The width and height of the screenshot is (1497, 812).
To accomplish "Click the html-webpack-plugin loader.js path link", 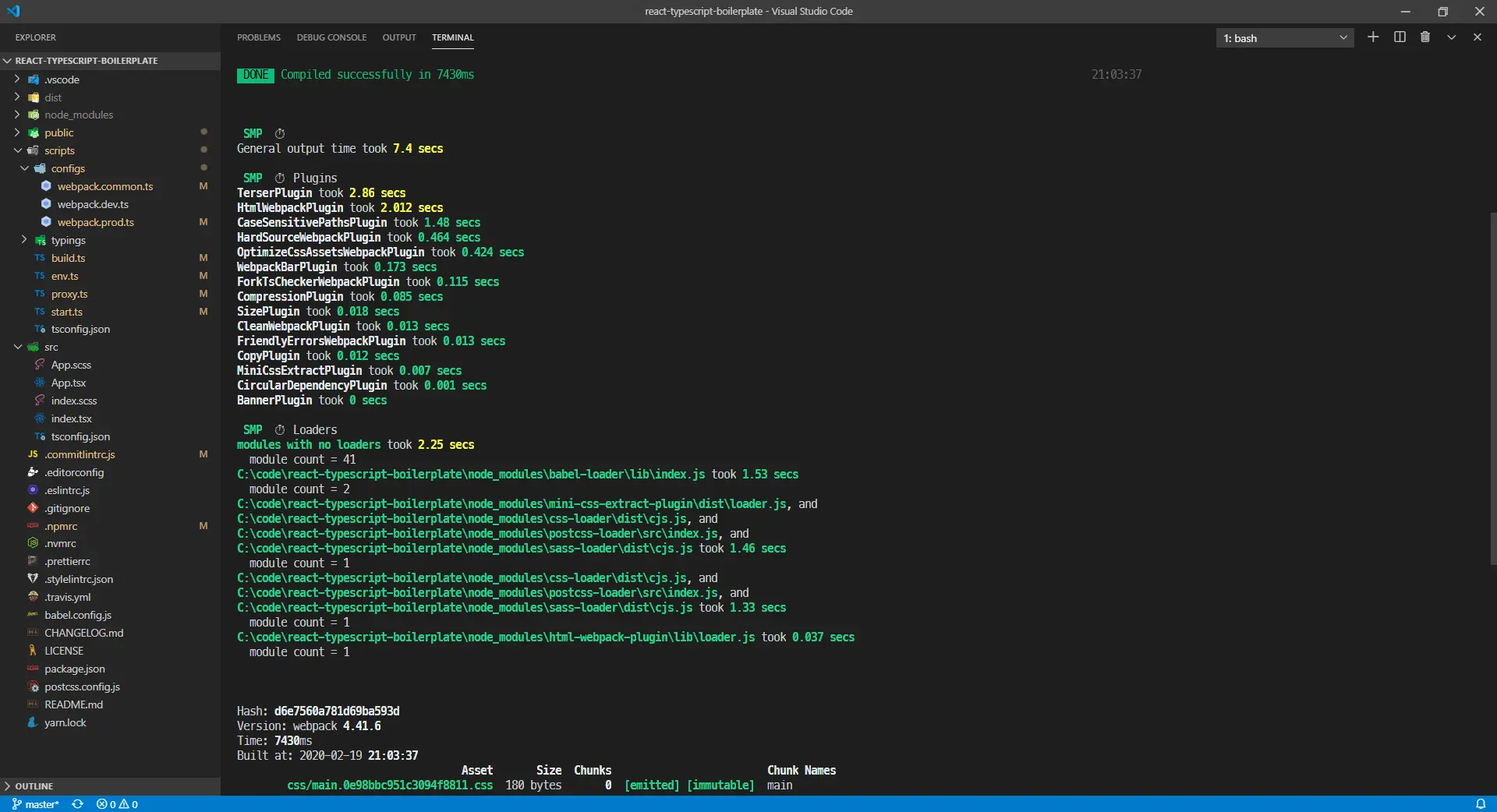I will coord(496,637).
